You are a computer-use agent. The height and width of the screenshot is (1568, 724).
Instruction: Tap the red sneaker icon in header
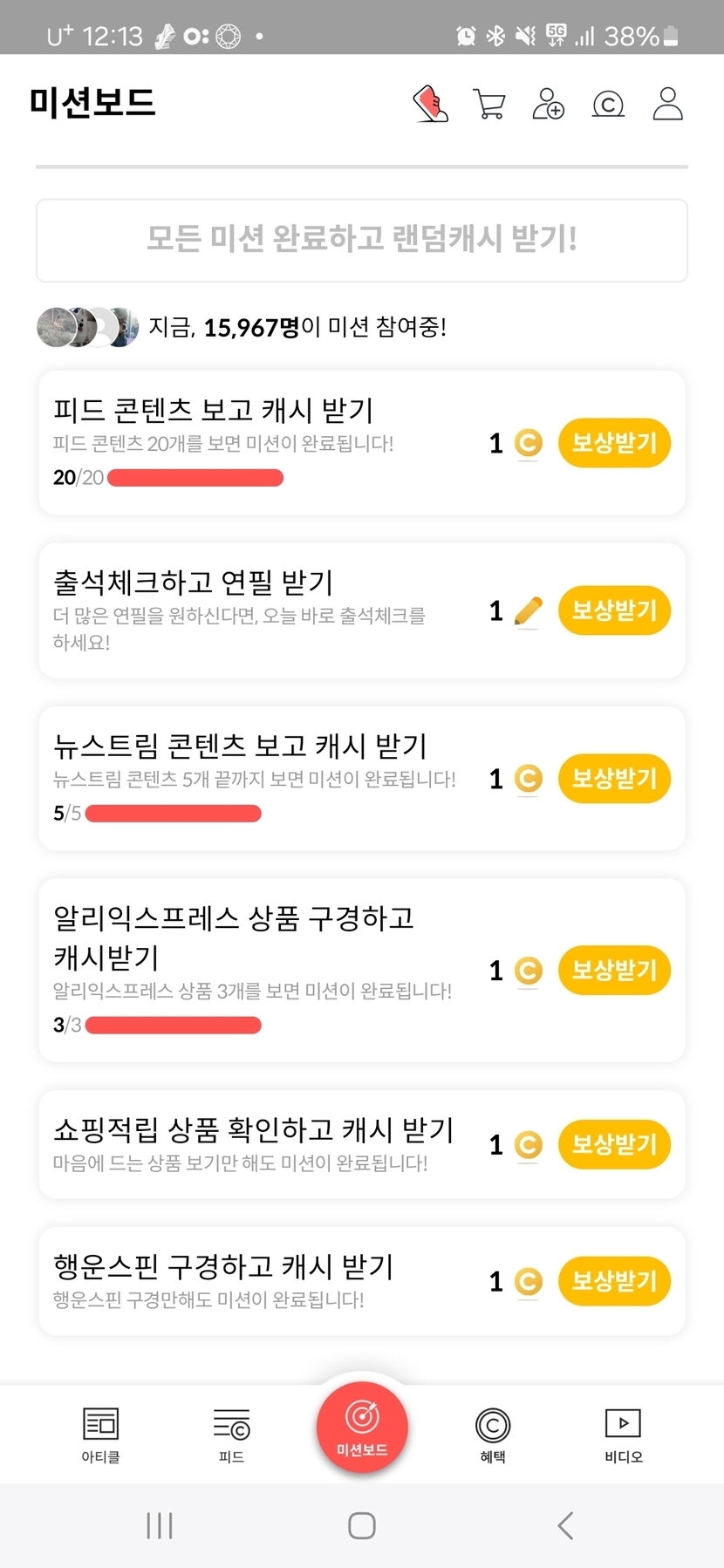coord(431,104)
